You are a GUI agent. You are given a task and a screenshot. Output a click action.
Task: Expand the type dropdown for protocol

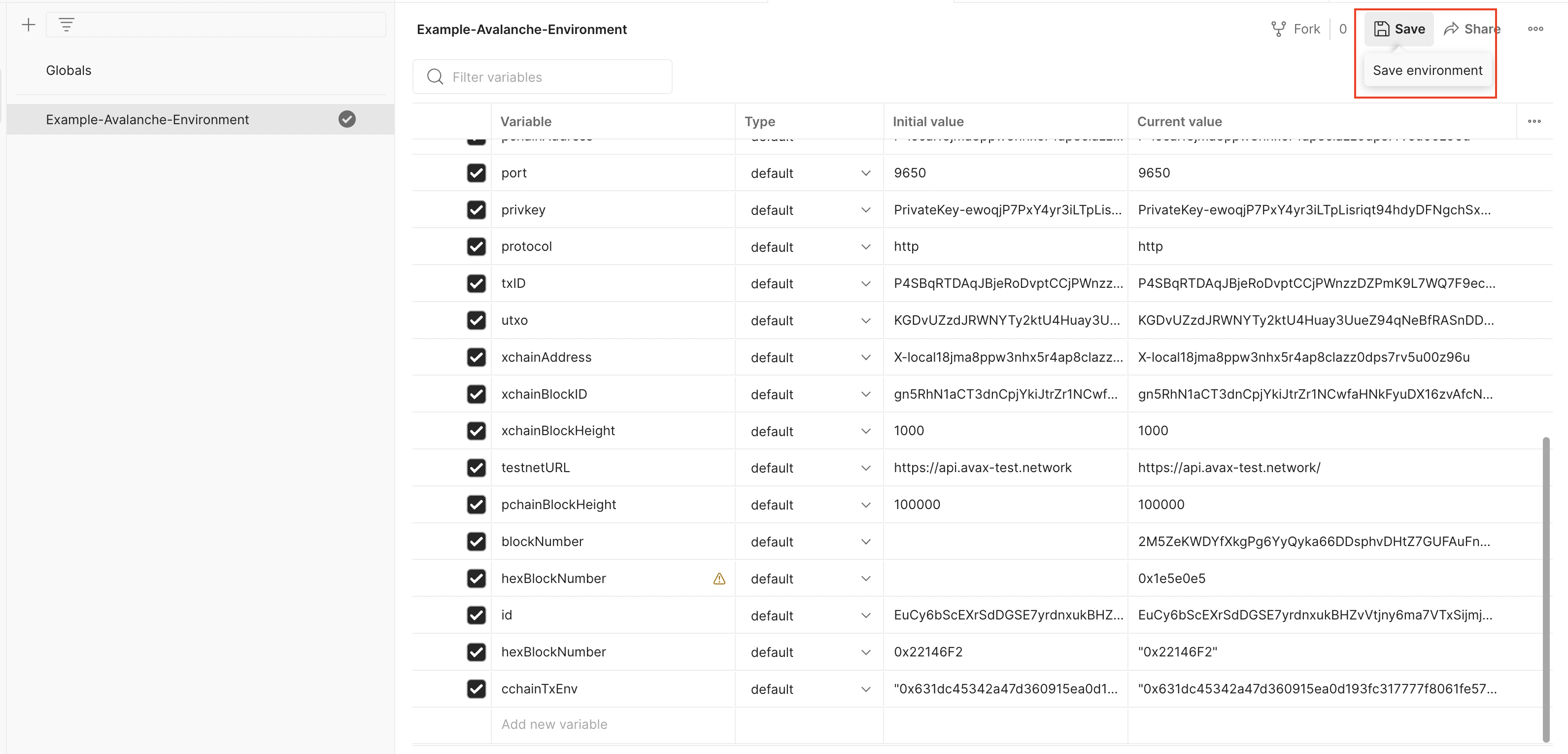(865, 247)
